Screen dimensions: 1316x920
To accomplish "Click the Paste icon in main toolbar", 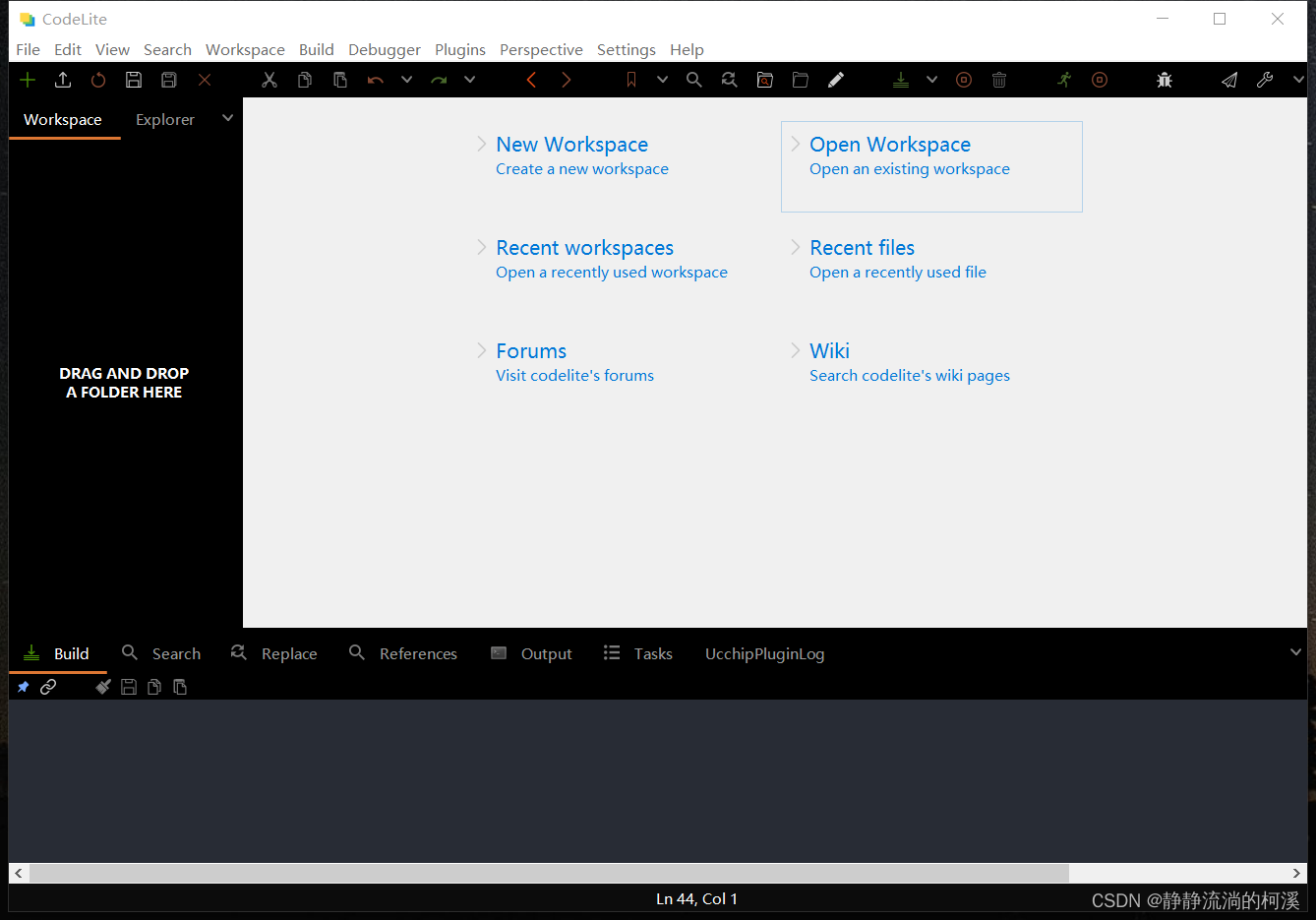I will [340, 80].
